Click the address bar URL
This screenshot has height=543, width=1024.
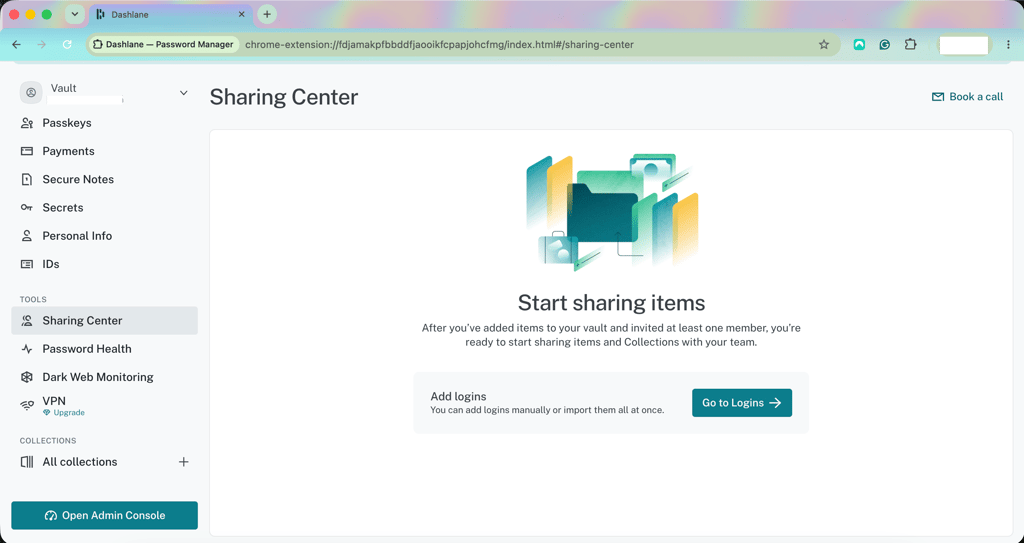[x=439, y=44]
